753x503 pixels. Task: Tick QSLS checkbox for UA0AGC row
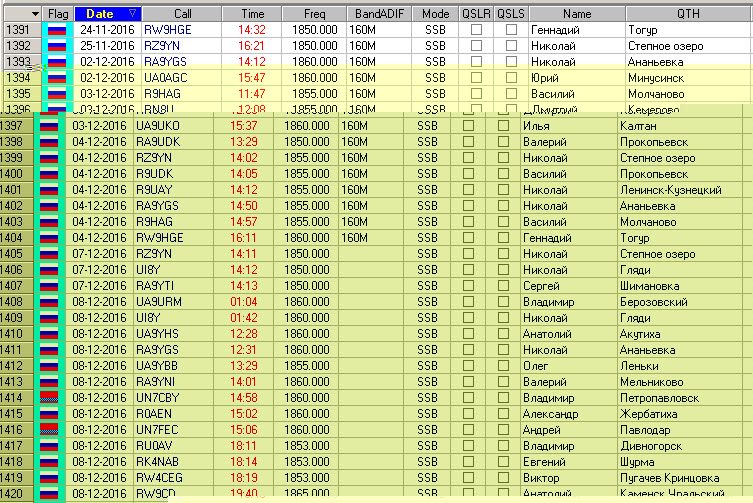[511, 77]
